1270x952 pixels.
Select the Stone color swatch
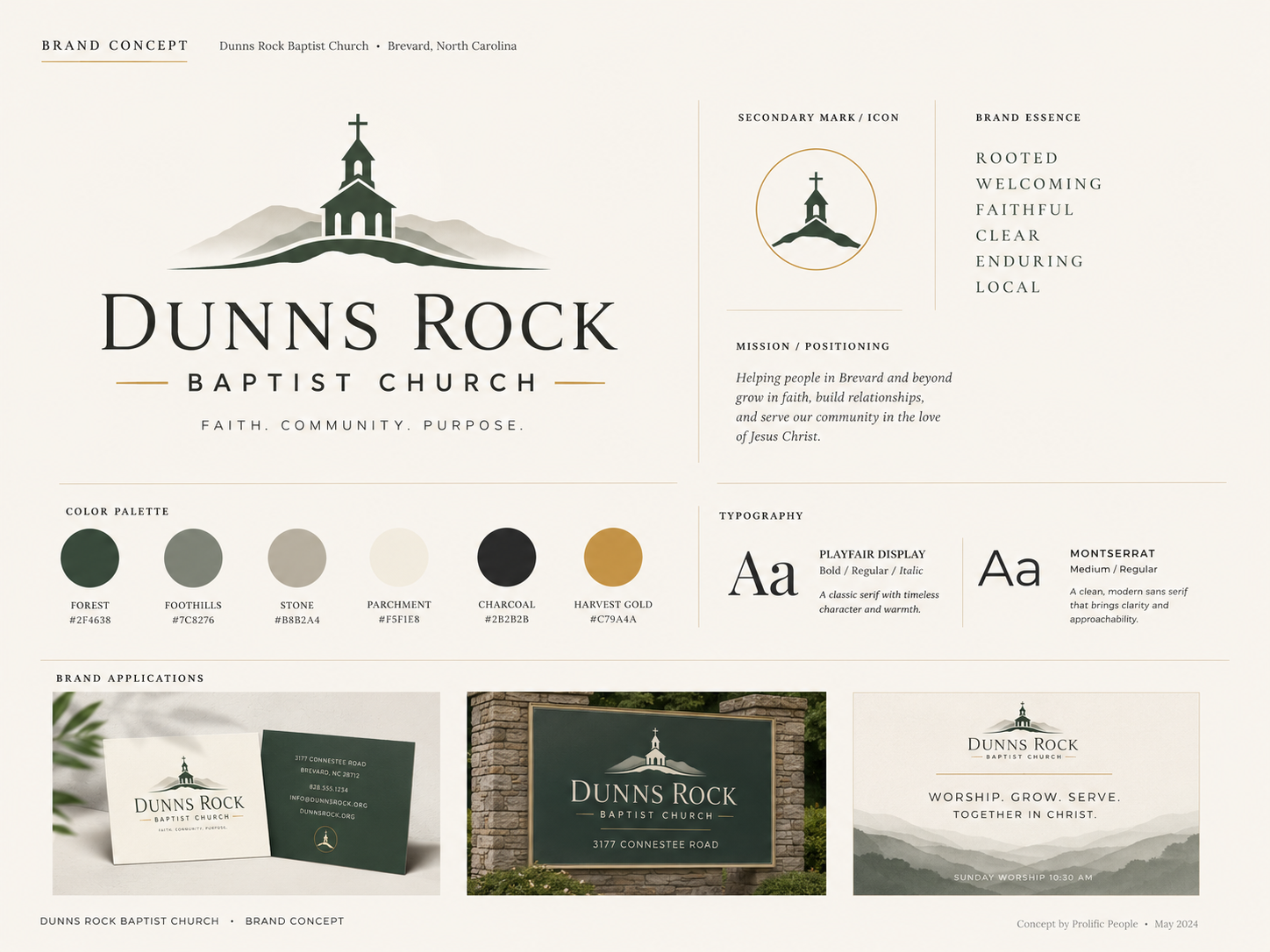[296, 558]
